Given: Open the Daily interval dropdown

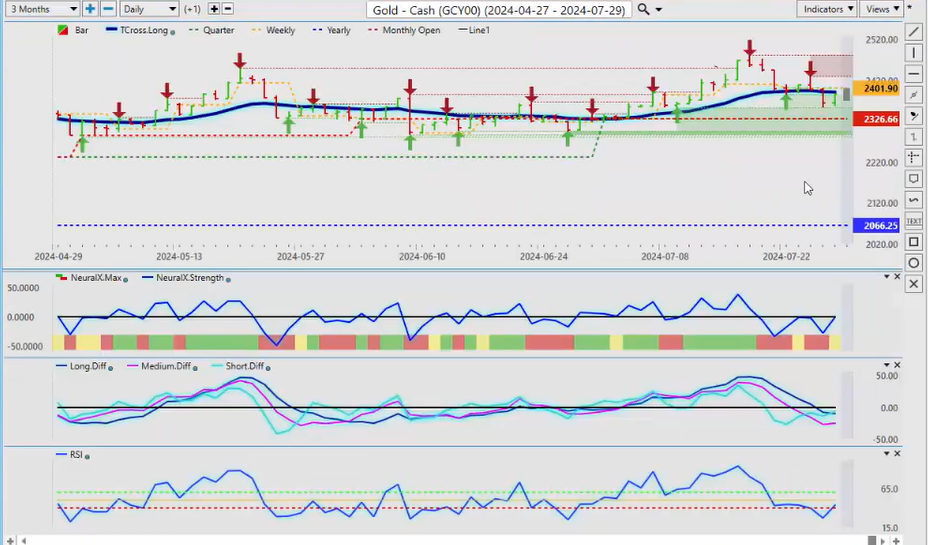Looking at the screenshot, I should point(149,9).
